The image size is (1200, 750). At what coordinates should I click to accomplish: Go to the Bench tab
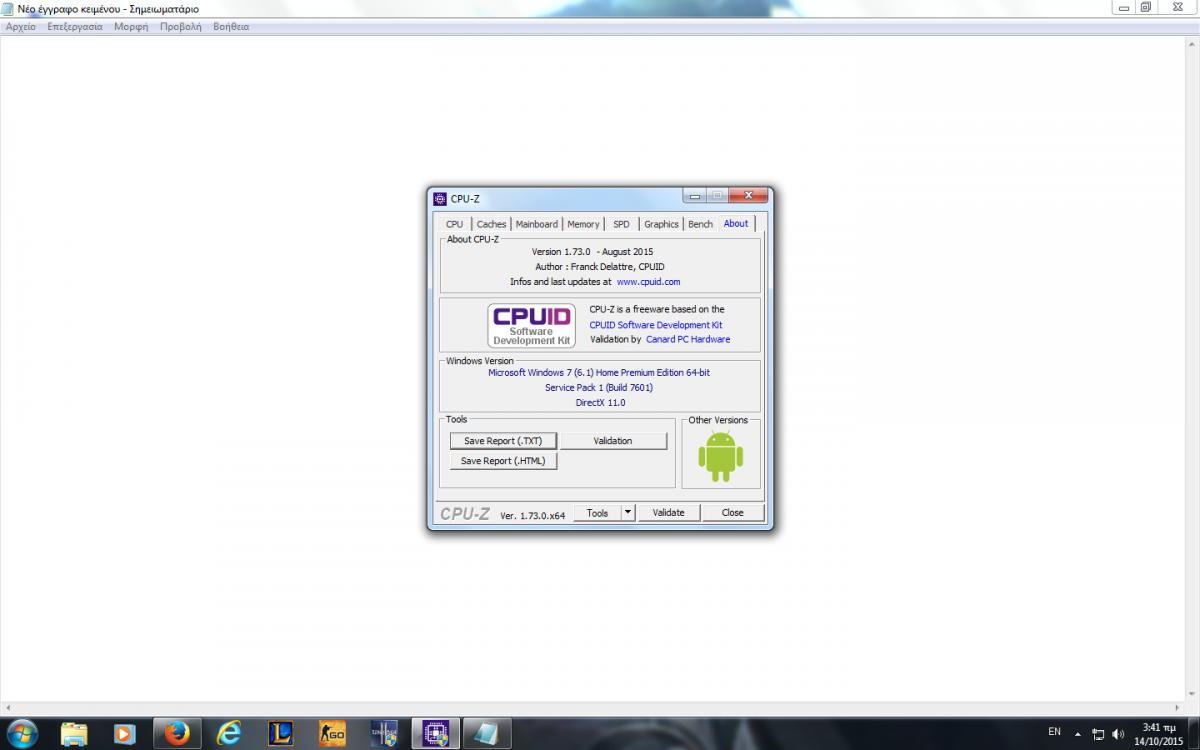click(701, 224)
